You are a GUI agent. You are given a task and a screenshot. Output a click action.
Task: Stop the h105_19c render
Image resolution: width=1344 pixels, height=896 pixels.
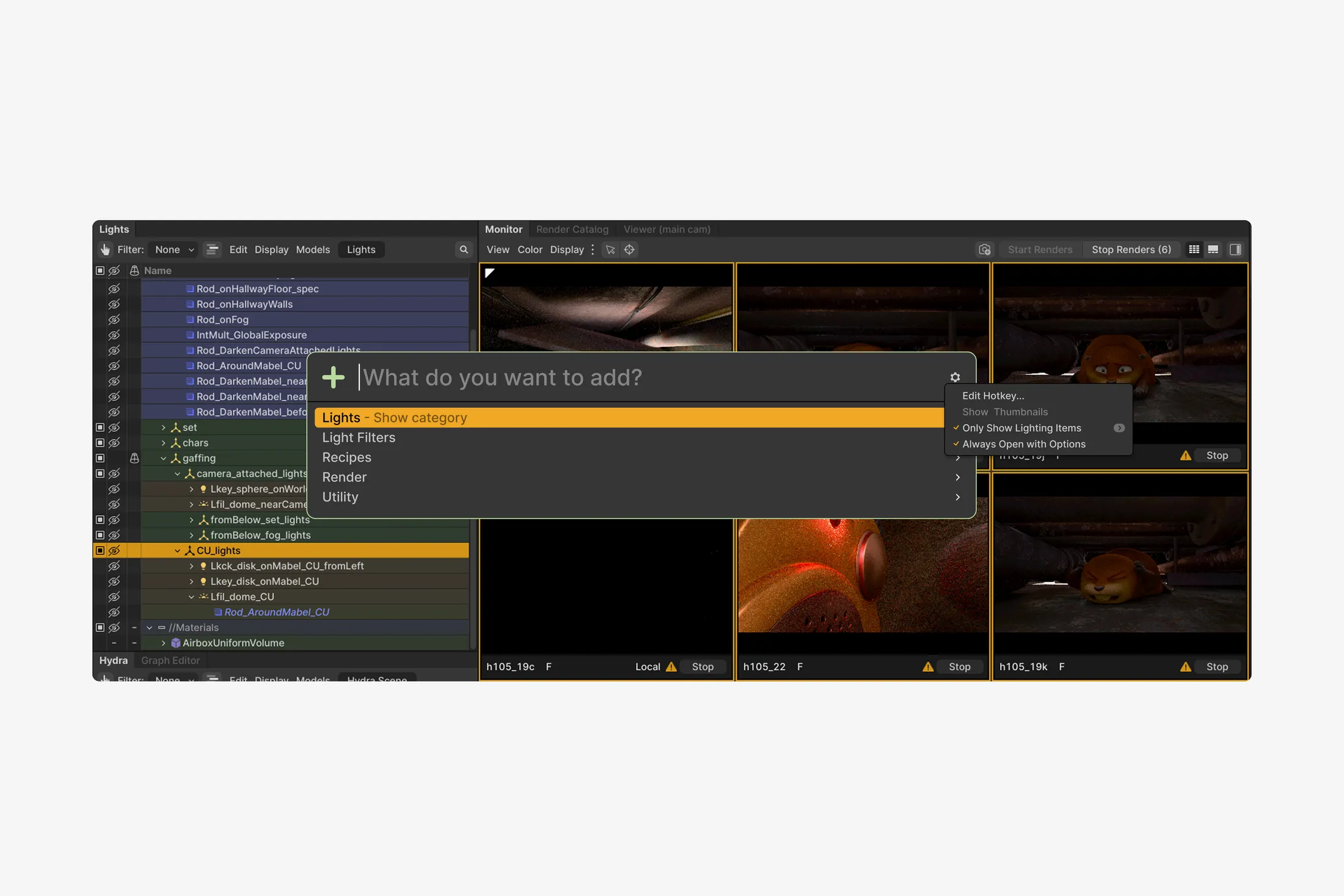(x=703, y=666)
